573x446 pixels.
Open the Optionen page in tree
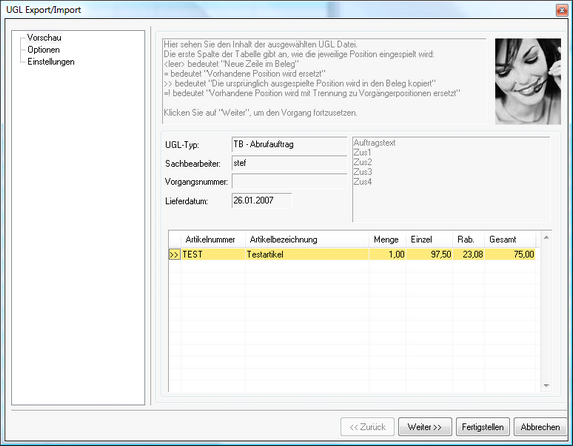(x=43, y=50)
